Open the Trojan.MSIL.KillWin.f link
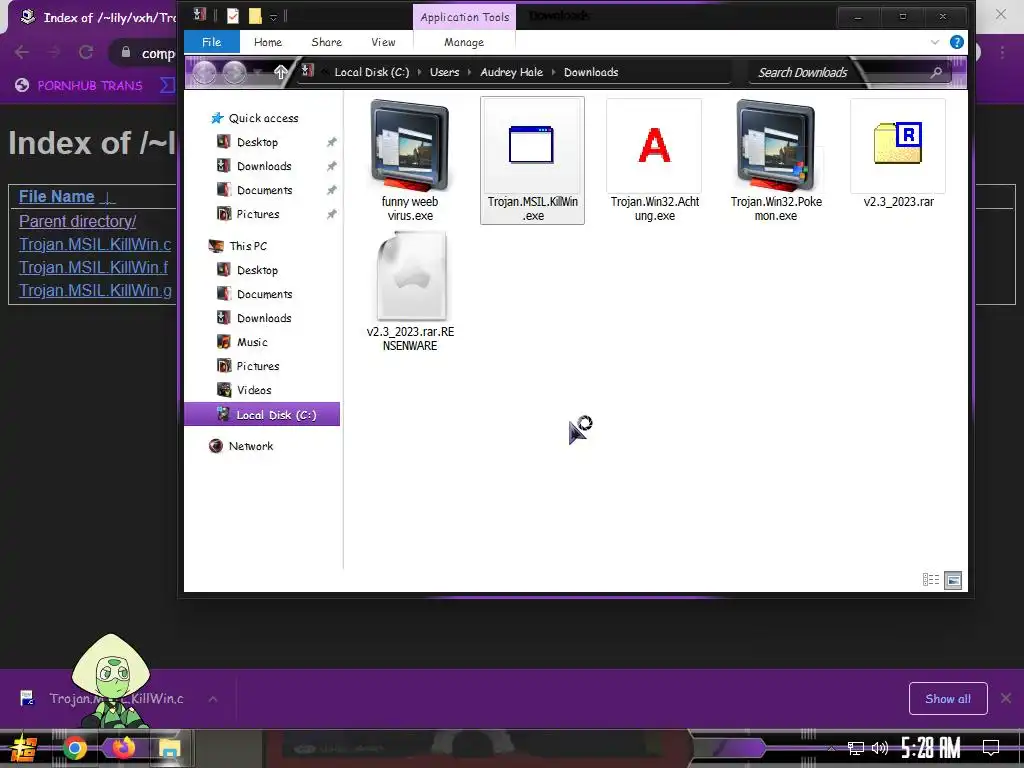Viewport: 1024px width, 768px height. point(93,267)
